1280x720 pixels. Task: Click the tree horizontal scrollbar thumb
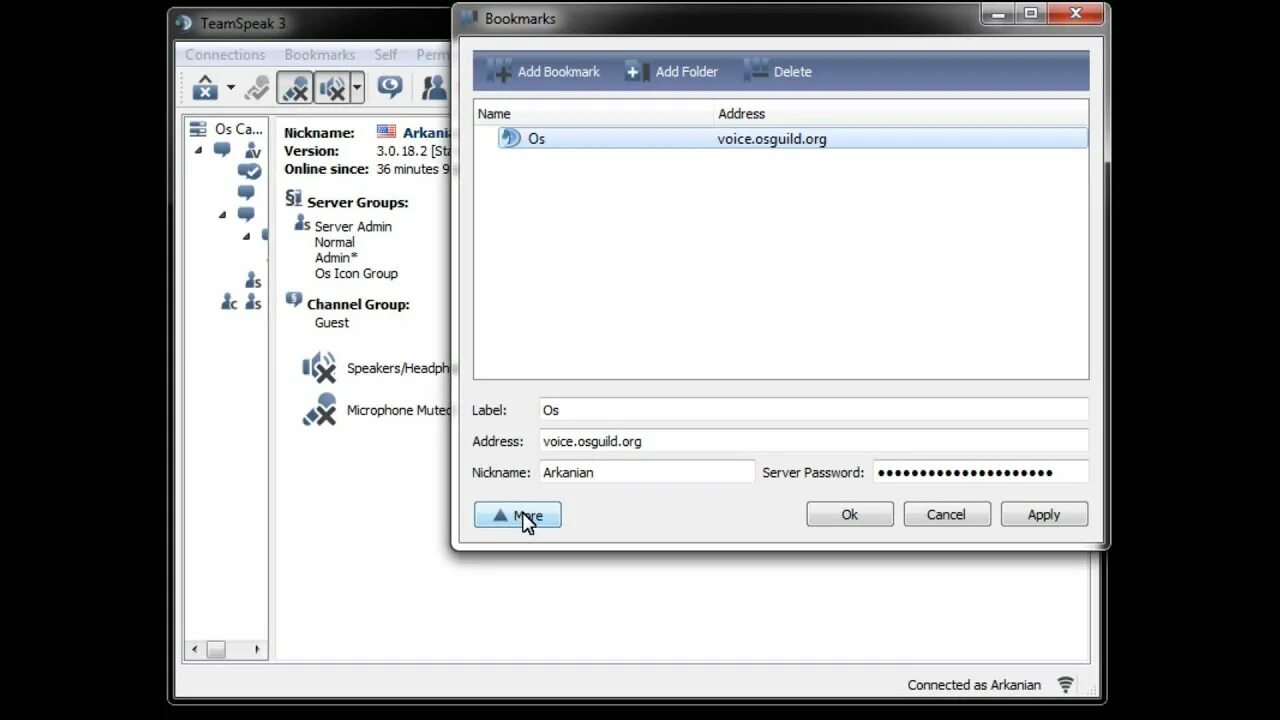pyautogui.click(x=215, y=649)
